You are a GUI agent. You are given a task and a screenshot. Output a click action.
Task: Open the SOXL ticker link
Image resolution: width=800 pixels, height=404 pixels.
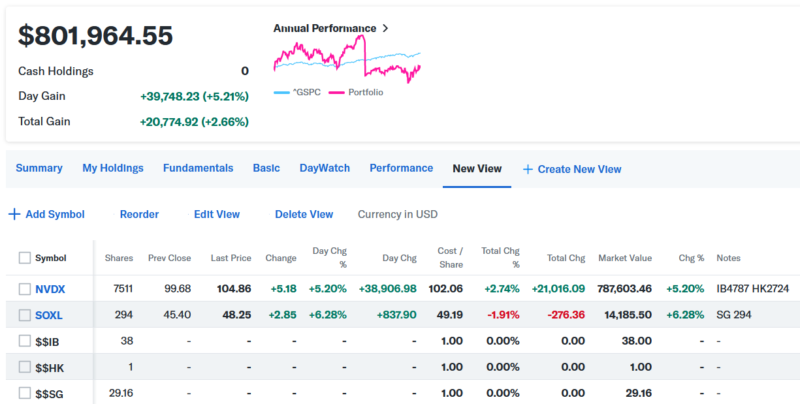50,315
